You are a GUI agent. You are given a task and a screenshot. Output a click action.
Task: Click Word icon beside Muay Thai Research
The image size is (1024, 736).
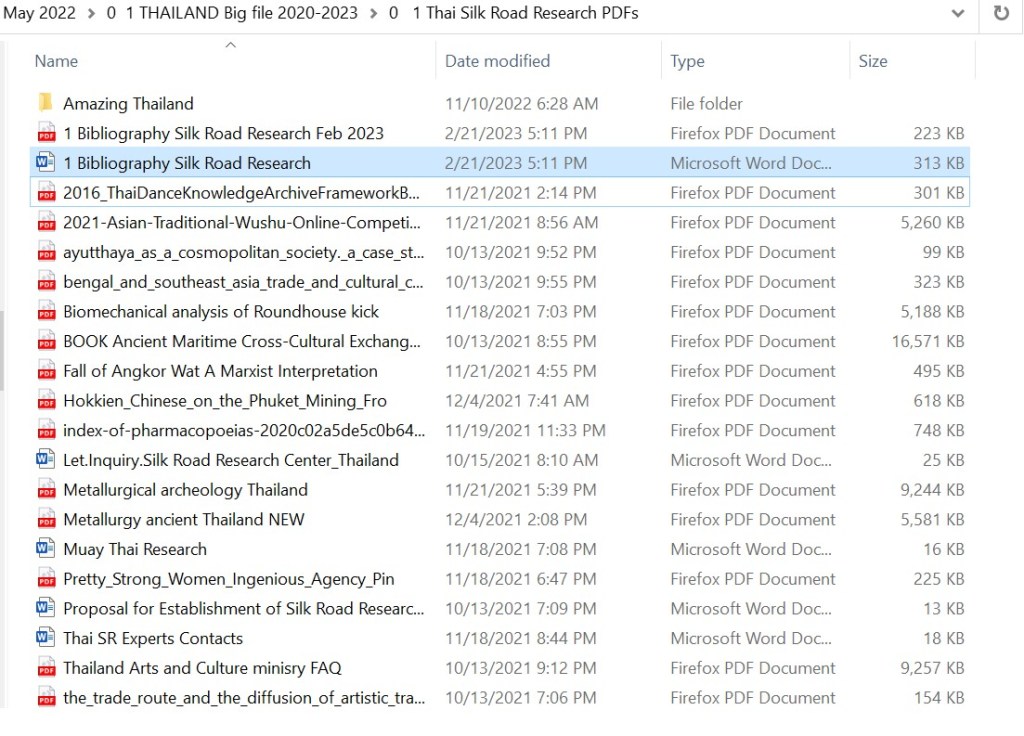[x=45, y=549]
